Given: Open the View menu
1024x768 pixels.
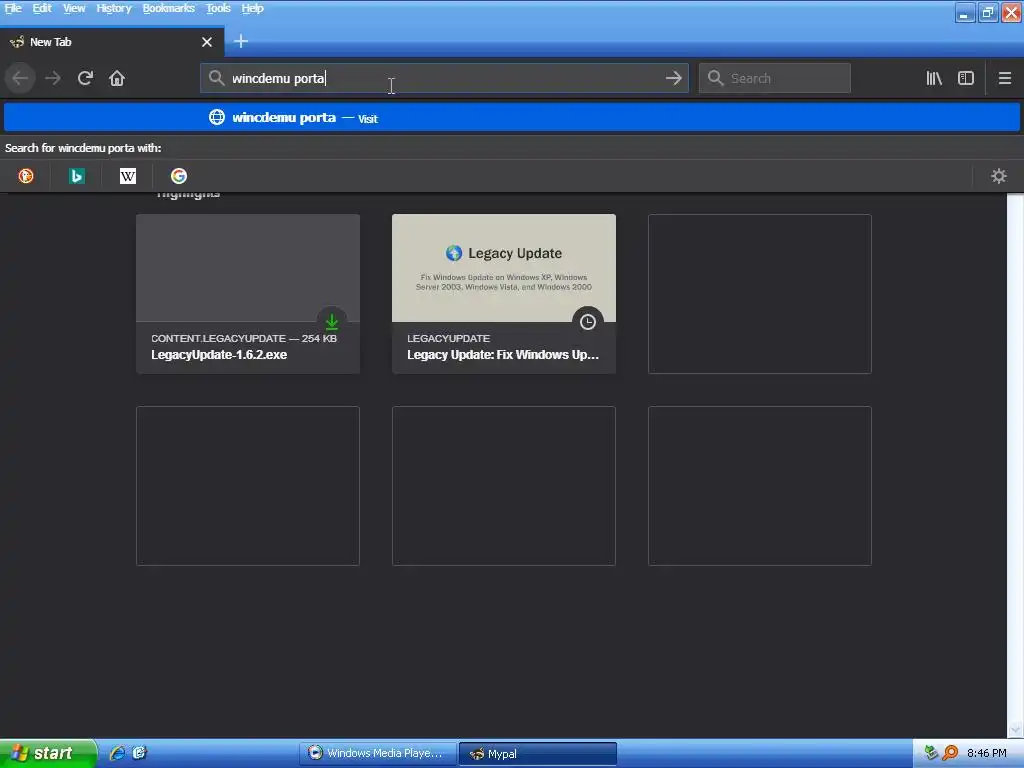Looking at the screenshot, I should pos(74,8).
